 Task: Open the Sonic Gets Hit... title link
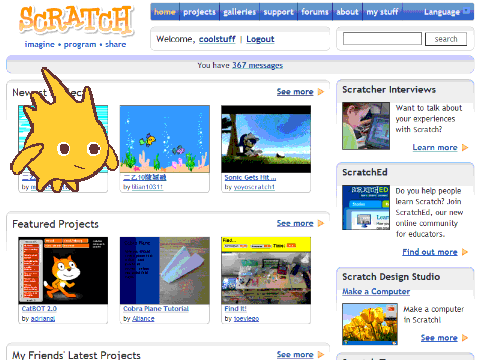tap(250, 177)
